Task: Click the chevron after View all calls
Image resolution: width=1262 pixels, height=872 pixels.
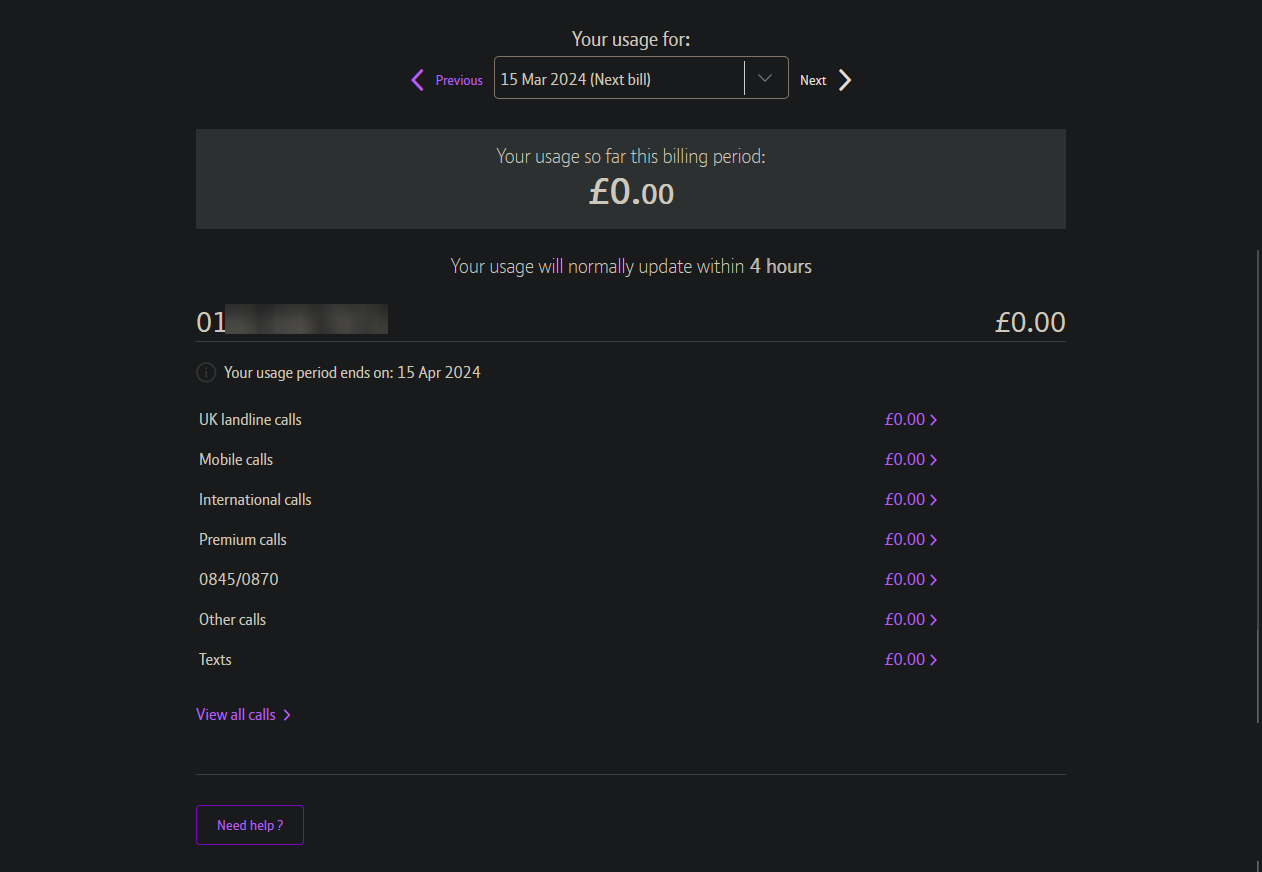Action: (287, 715)
